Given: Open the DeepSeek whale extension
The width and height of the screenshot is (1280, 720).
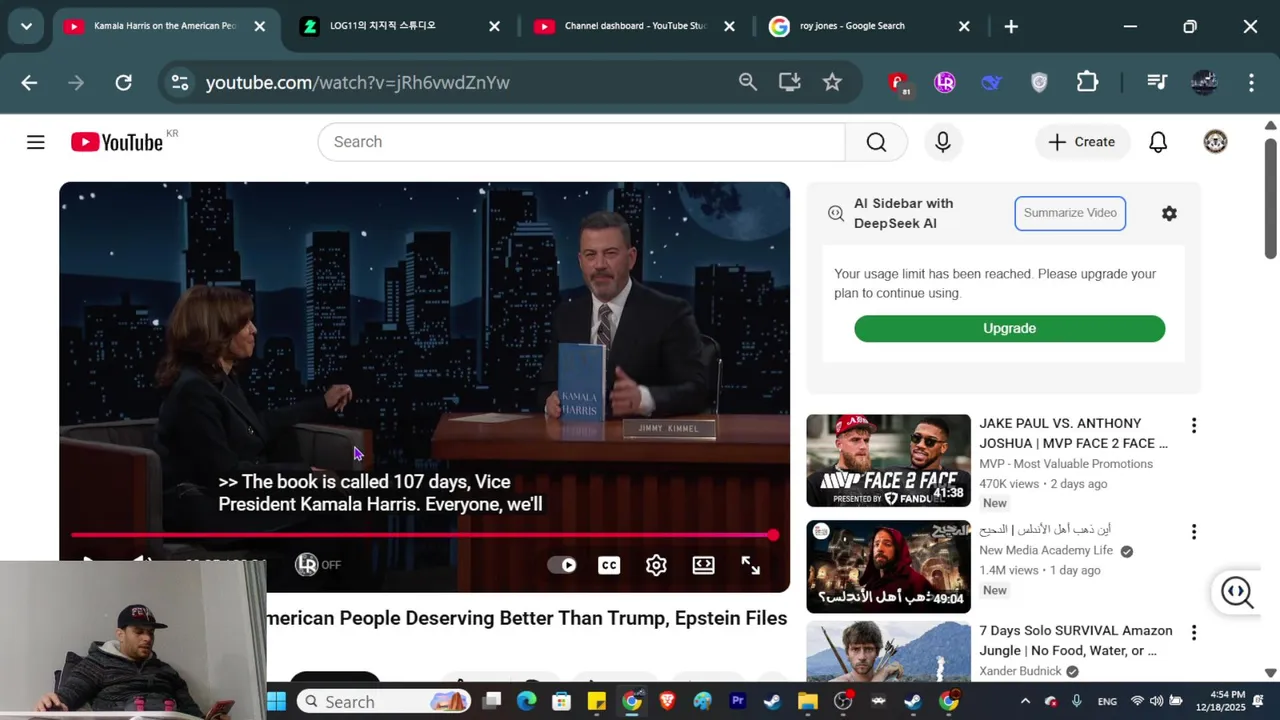Looking at the screenshot, I should (x=991, y=82).
